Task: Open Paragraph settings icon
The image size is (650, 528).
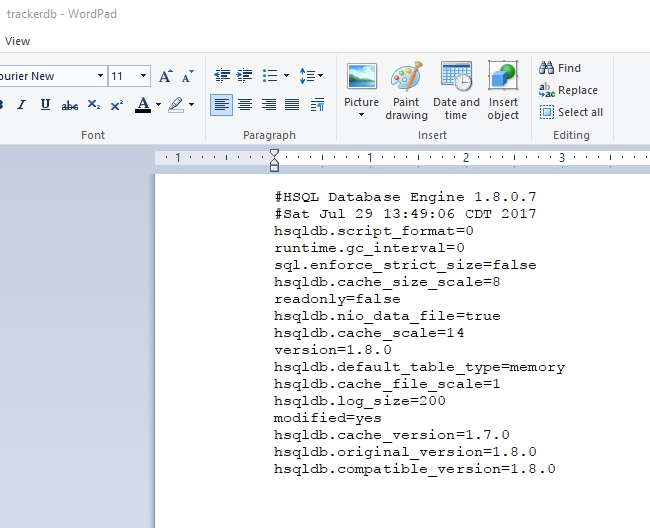Action: tap(318, 105)
